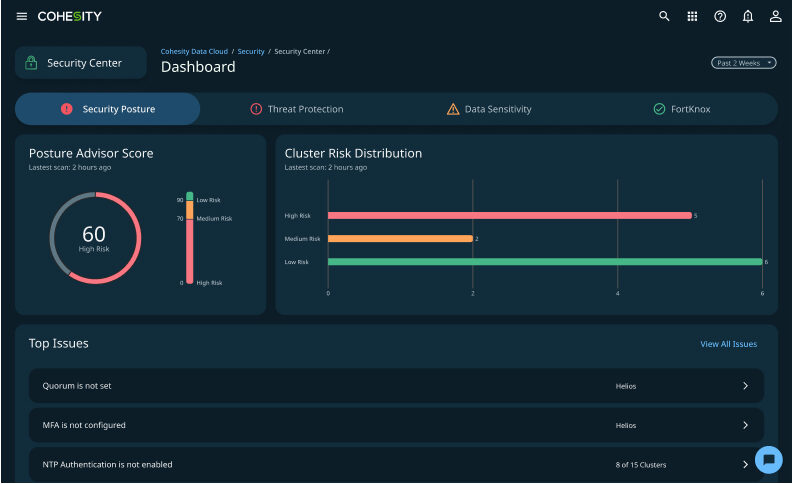Screen dimensions: 792x484
Task: Click the Top Issues heading
Action: click(59, 343)
